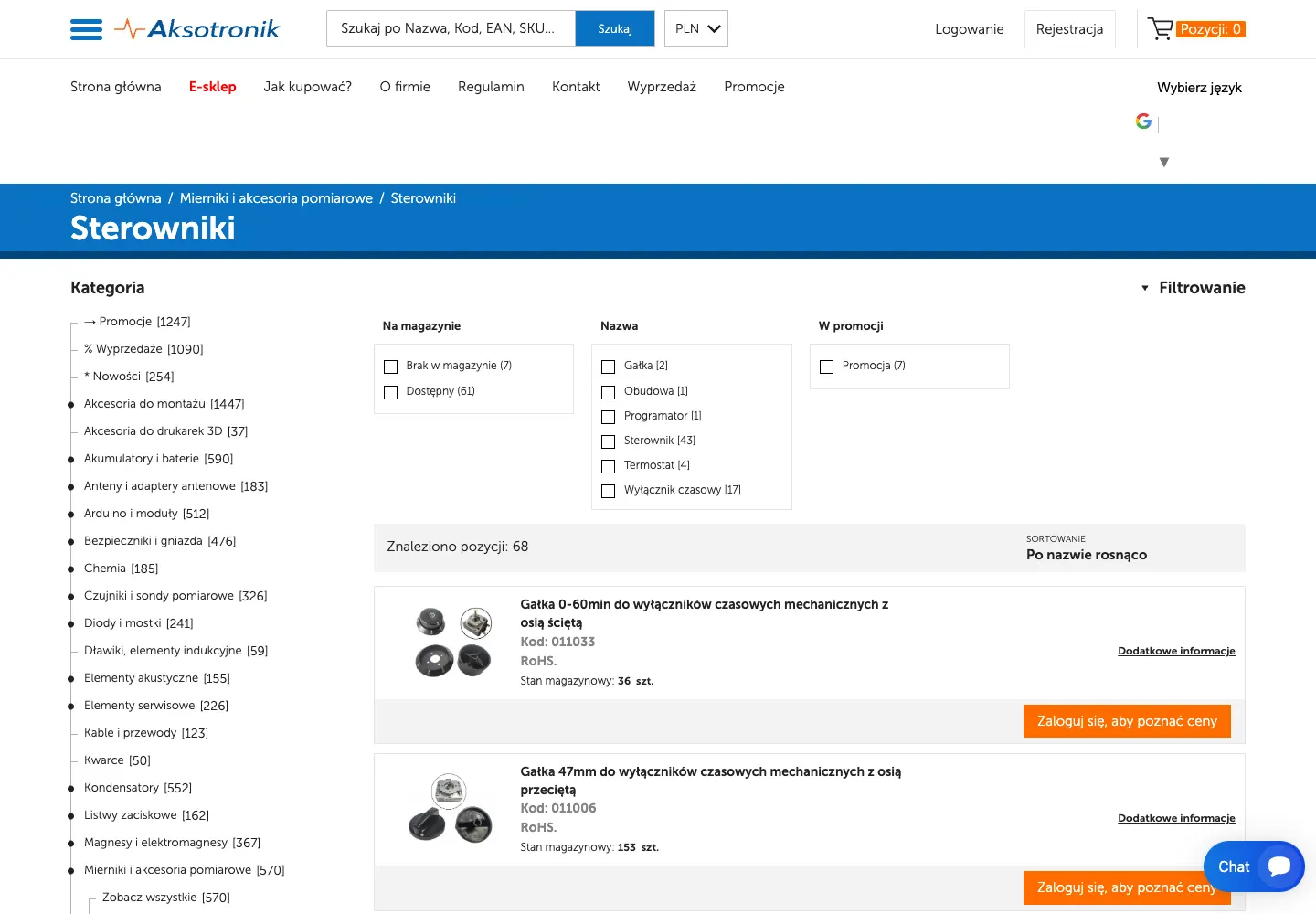Click the Google translate icon

click(x=1143, y=121)
